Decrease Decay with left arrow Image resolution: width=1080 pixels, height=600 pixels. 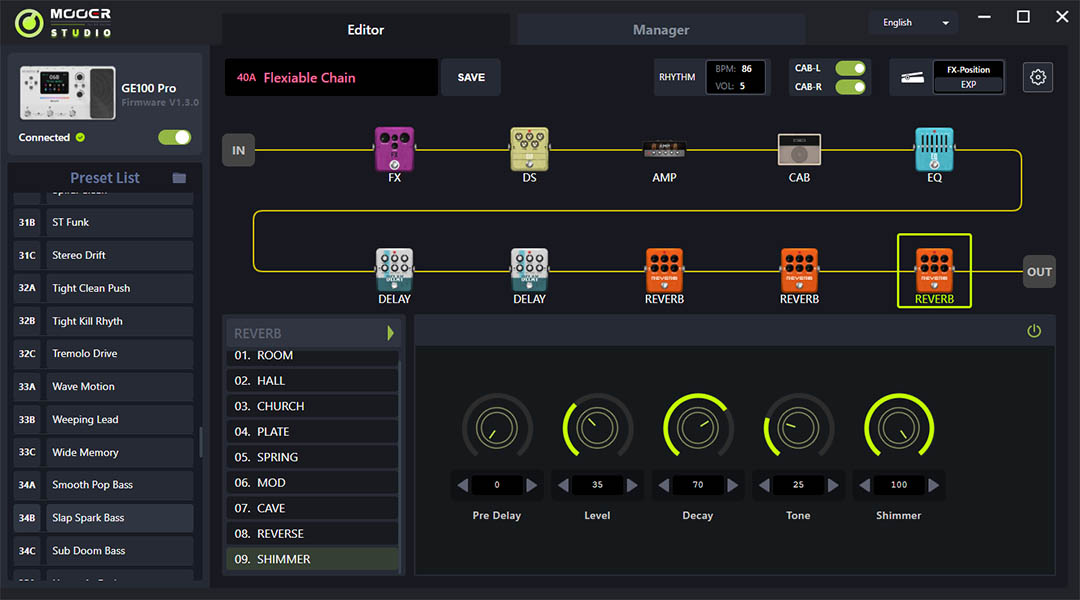coord(664,485)
